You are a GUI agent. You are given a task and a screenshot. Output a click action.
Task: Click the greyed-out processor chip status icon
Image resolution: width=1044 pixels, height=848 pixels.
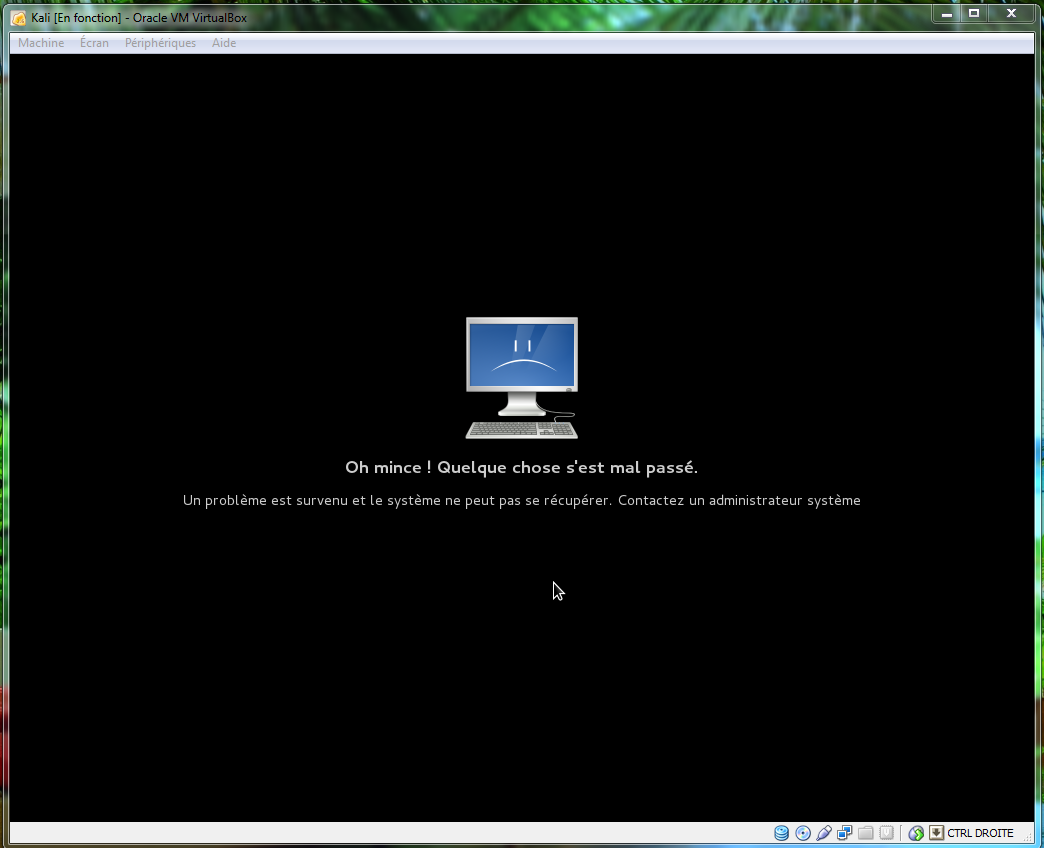pyautogui.click(x=886, y=833)
